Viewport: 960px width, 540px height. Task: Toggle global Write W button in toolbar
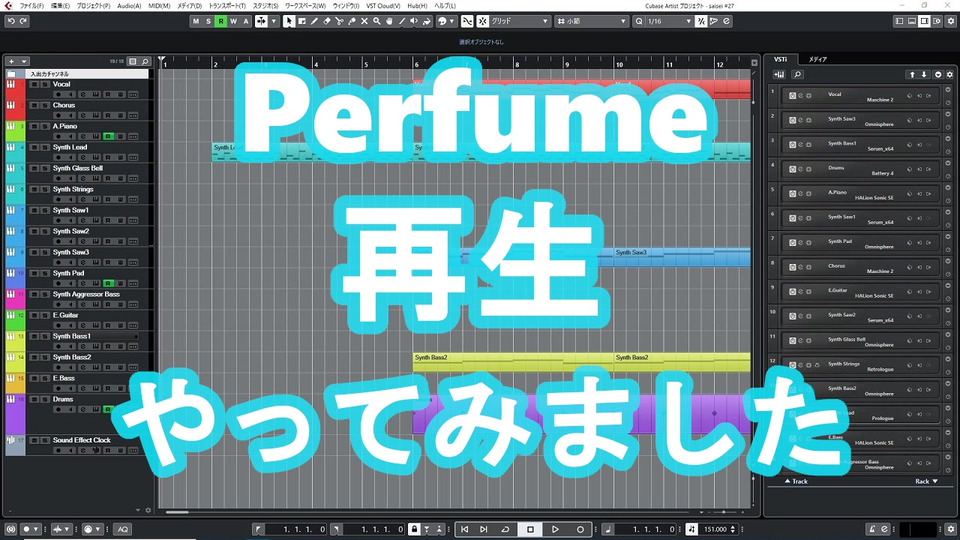233,21
